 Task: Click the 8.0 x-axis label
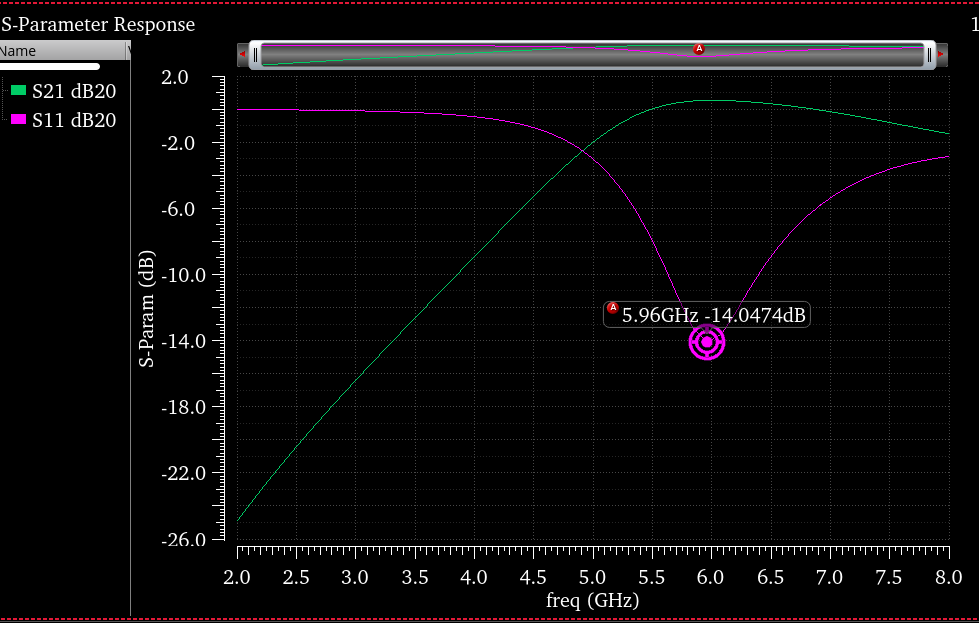click(x=948, y=577)
